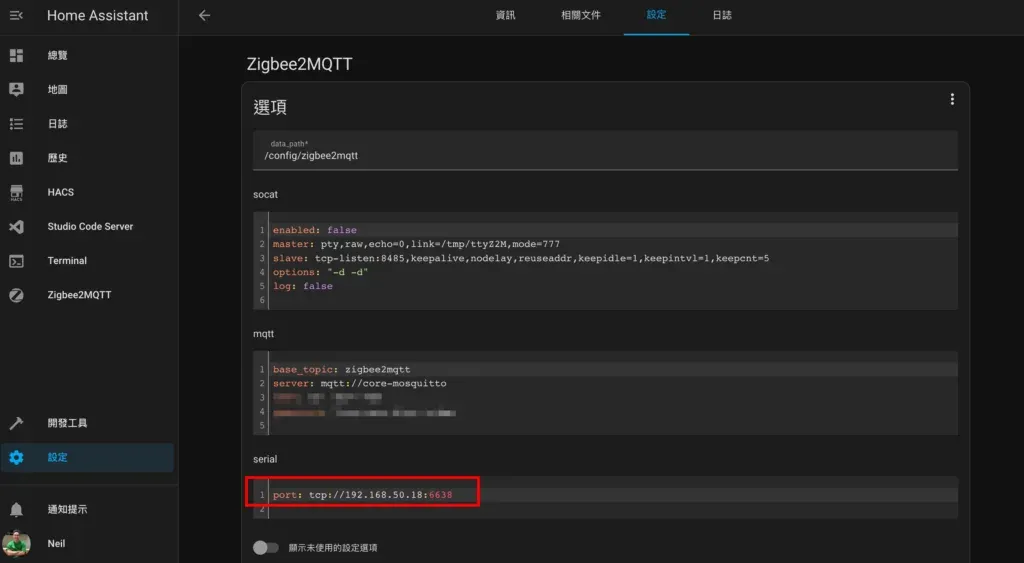
Task: Switch to the 相關文件 tab
Action: pos(581,16)
